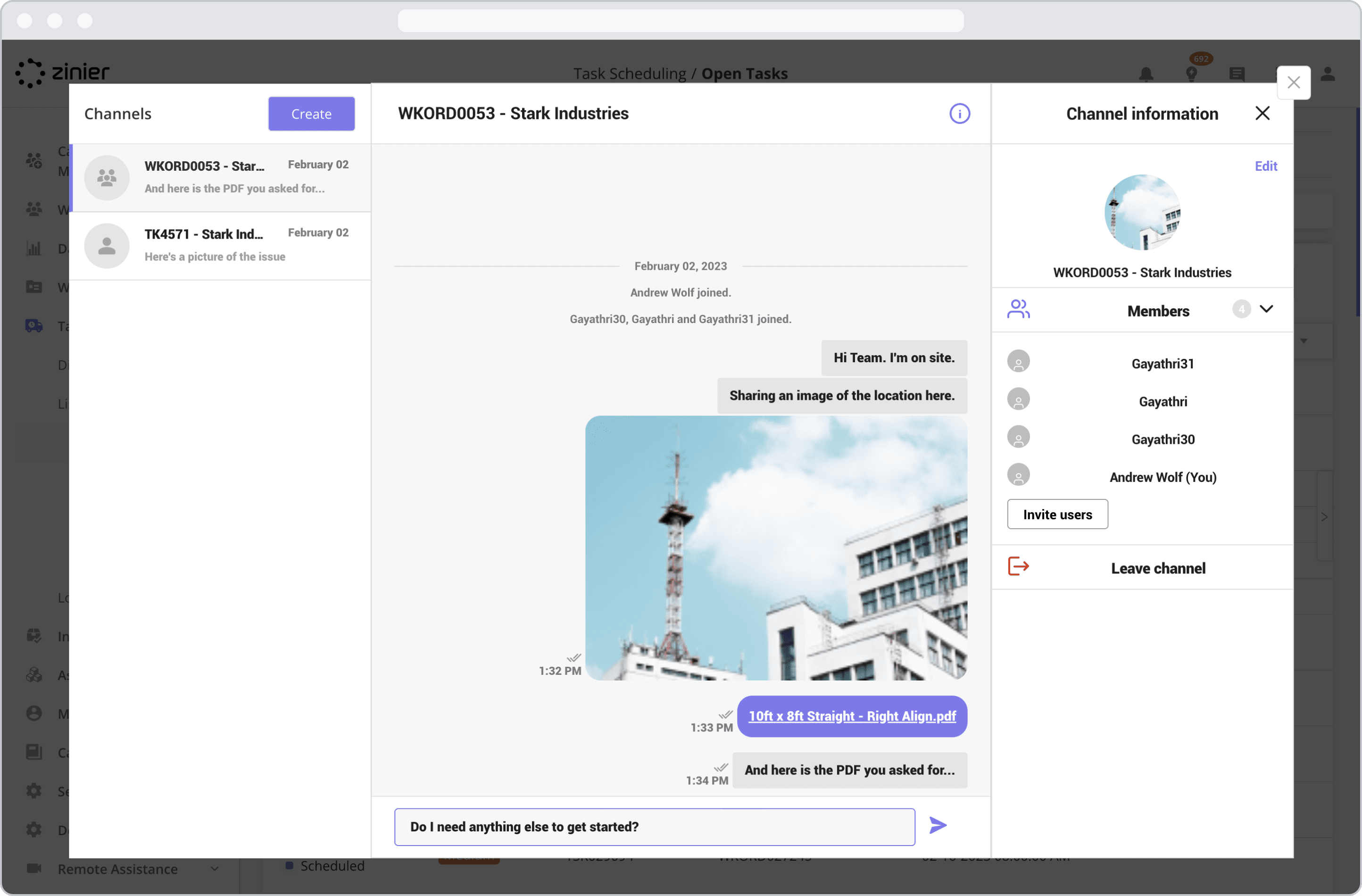Close the chat overlay window
1362x896 pixels.
(1293, 83)
